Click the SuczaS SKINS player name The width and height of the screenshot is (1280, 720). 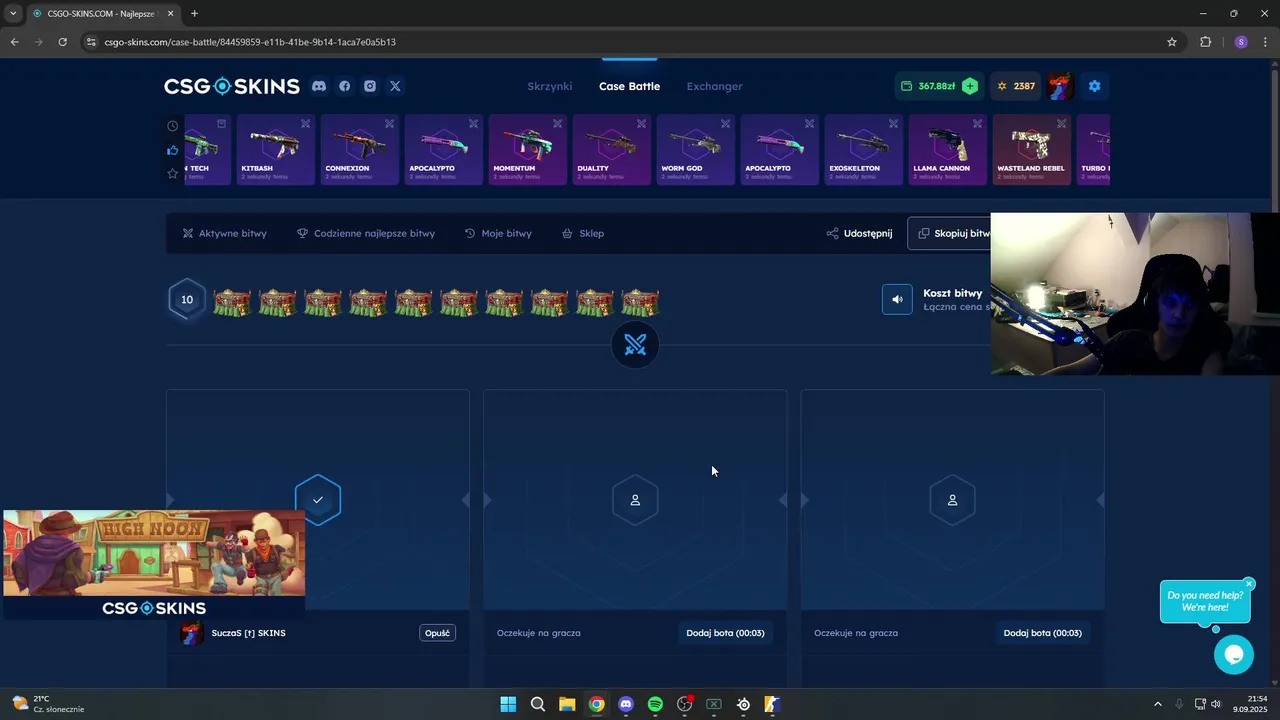[248, 633]
